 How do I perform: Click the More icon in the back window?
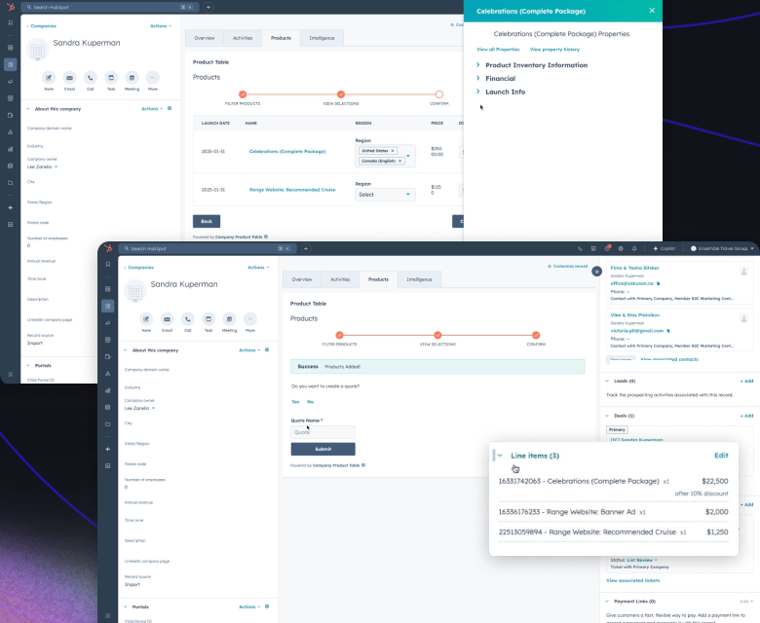pyautogui.click(x=153, y=78)
